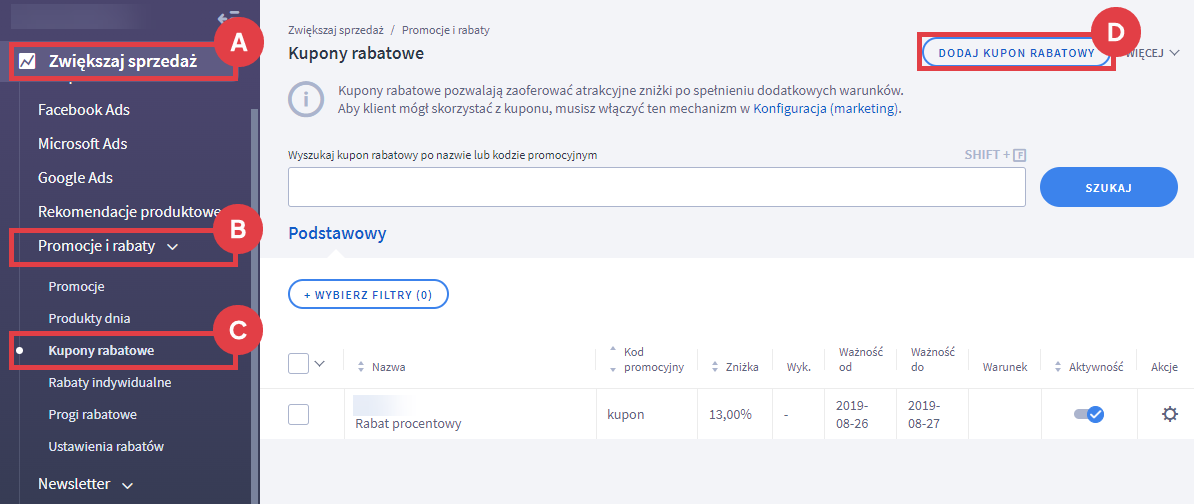Switch to the Podstawowy tab
The image size is (1194, 504).
pos(337,233)
